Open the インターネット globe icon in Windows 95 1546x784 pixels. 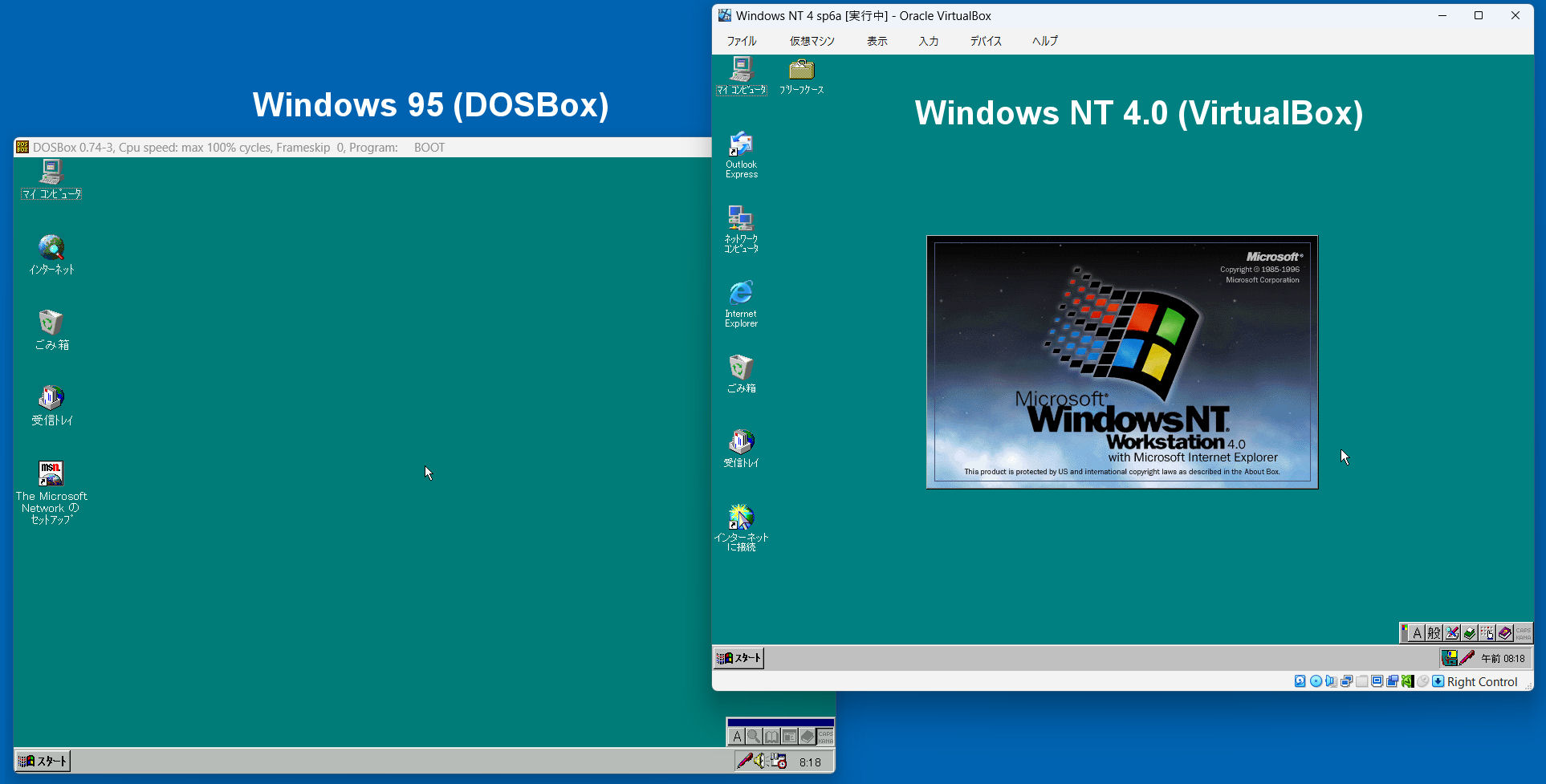[x=51, y=247]
